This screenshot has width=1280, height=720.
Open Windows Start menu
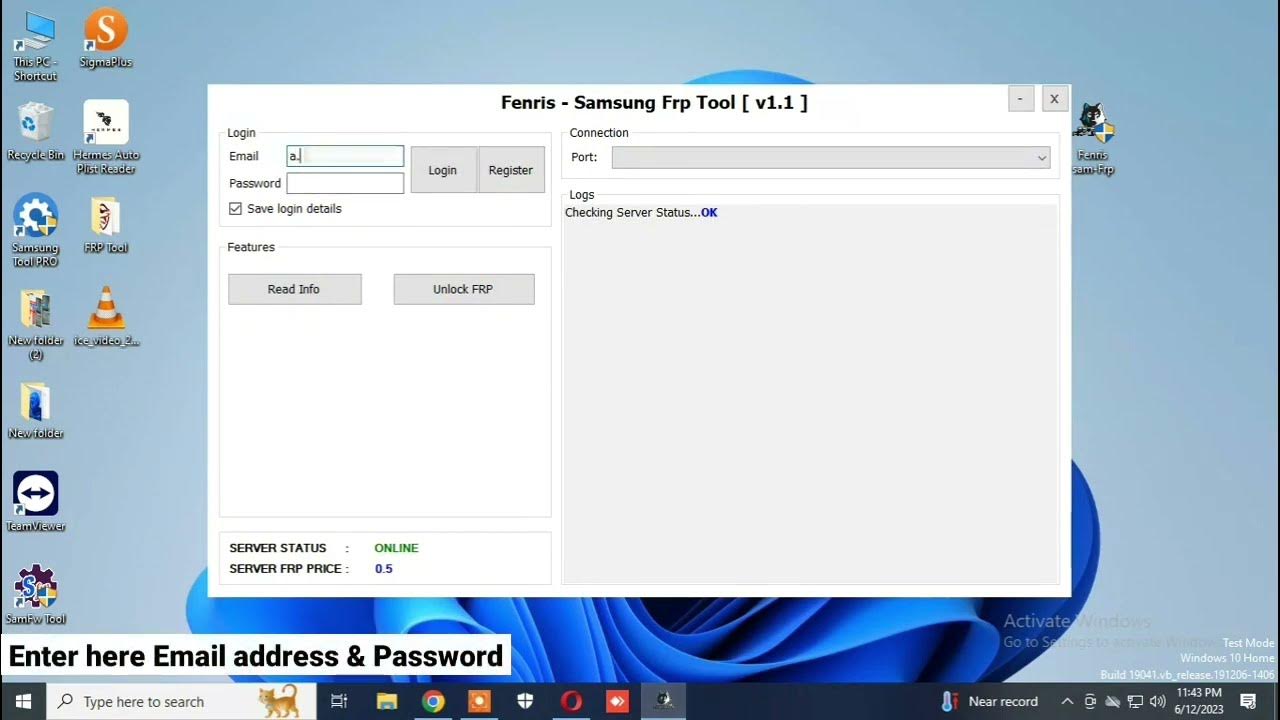[x=23, y=701]
